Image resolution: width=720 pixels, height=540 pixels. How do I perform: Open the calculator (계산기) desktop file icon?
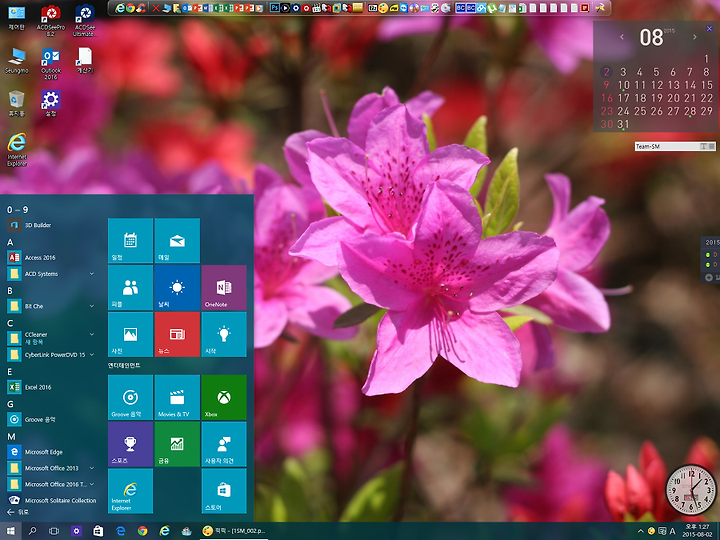pyautogui.click(x=84, y=61)
